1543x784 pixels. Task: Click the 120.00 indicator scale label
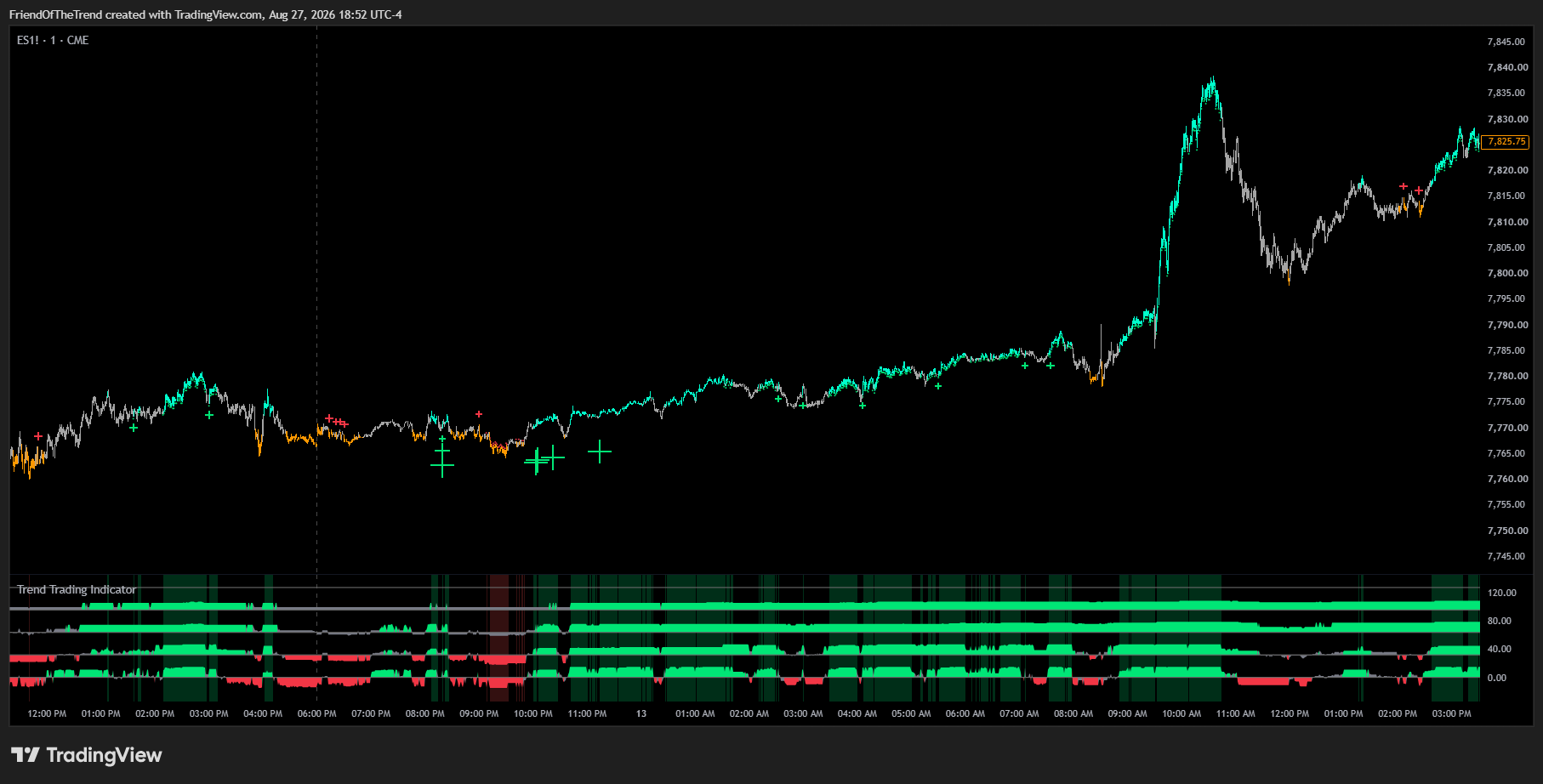pos(1501,593)
